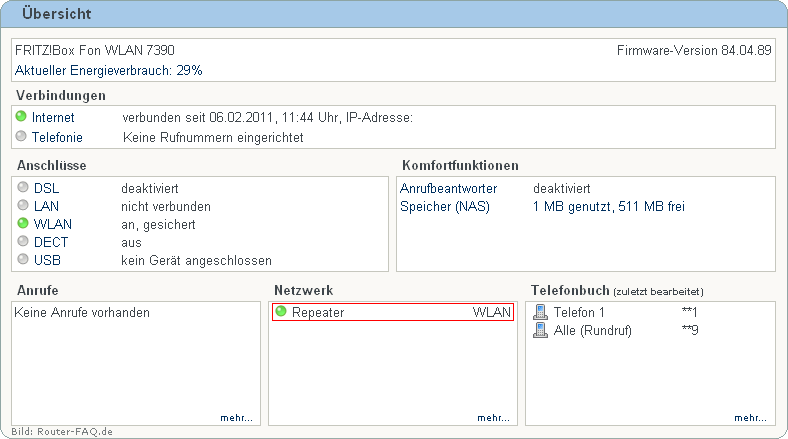Click the **9 short dial number
The height and width of the screenshot is (439, 788).
(690, 330)
